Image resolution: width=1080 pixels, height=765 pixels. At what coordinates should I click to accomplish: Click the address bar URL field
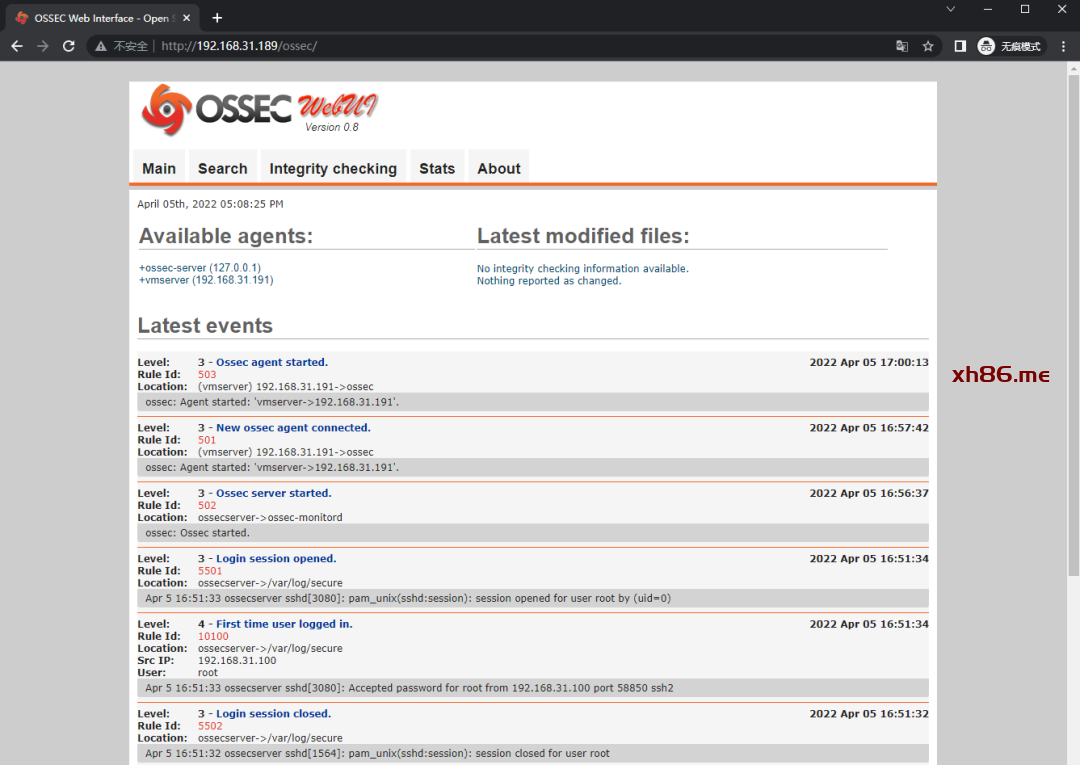pyautogui.click(x=500, y=46)
